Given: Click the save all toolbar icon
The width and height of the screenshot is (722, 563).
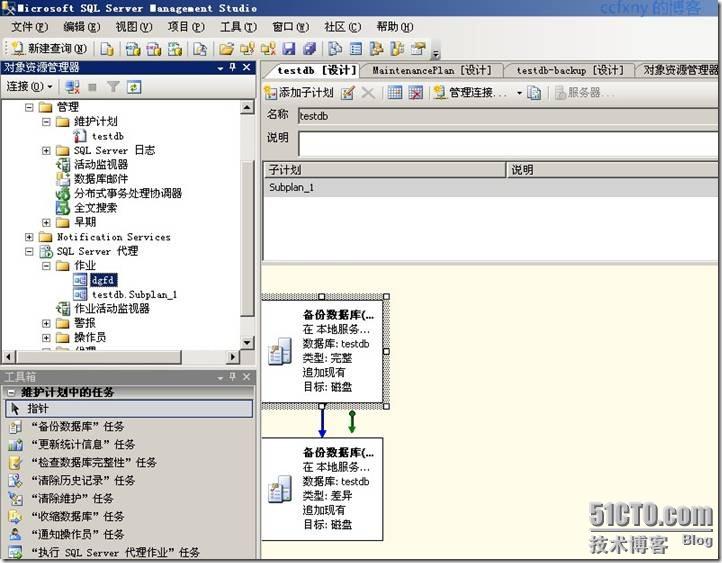Looking at the screenshot, I should click(309, 48).
